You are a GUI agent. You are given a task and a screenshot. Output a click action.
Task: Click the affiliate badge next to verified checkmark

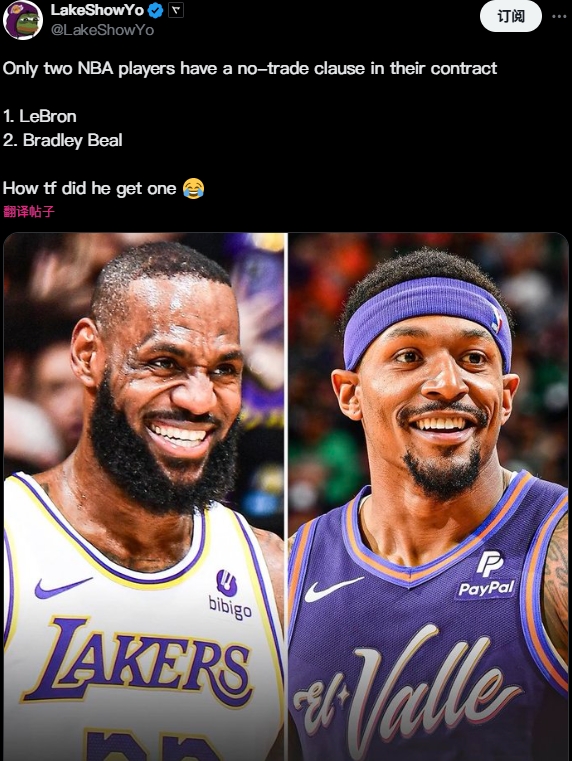(176, 10)
